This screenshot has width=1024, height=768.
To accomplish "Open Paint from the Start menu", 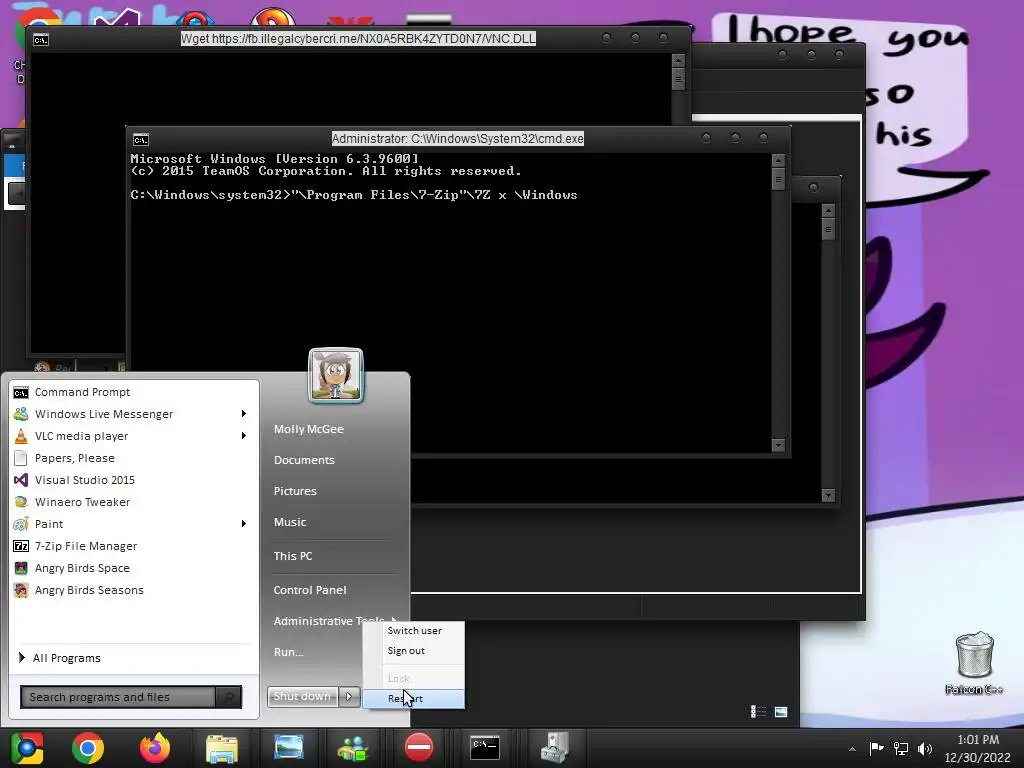I will pos(49,524).
